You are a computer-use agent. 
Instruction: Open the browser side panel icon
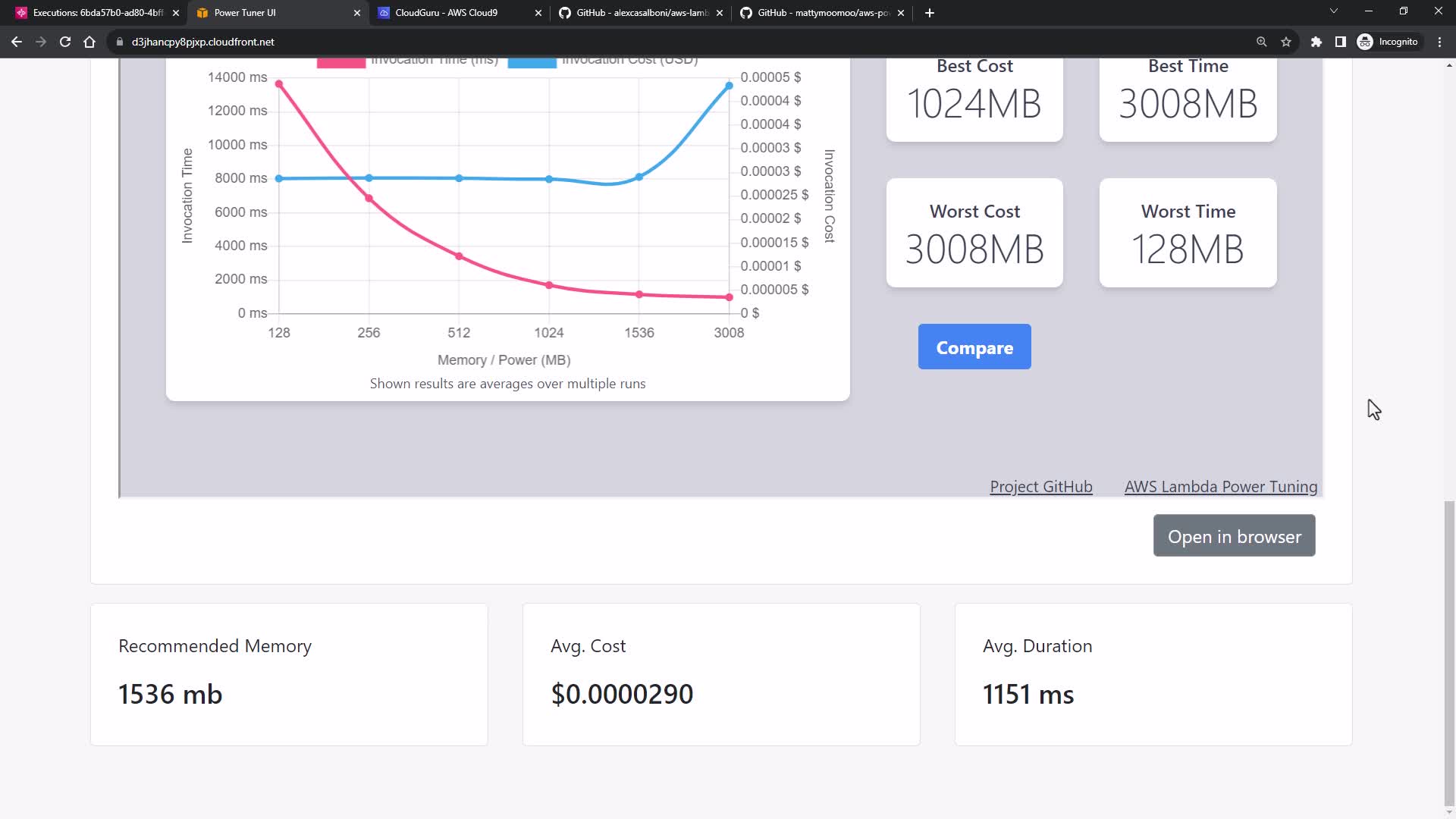(1341, 42)
